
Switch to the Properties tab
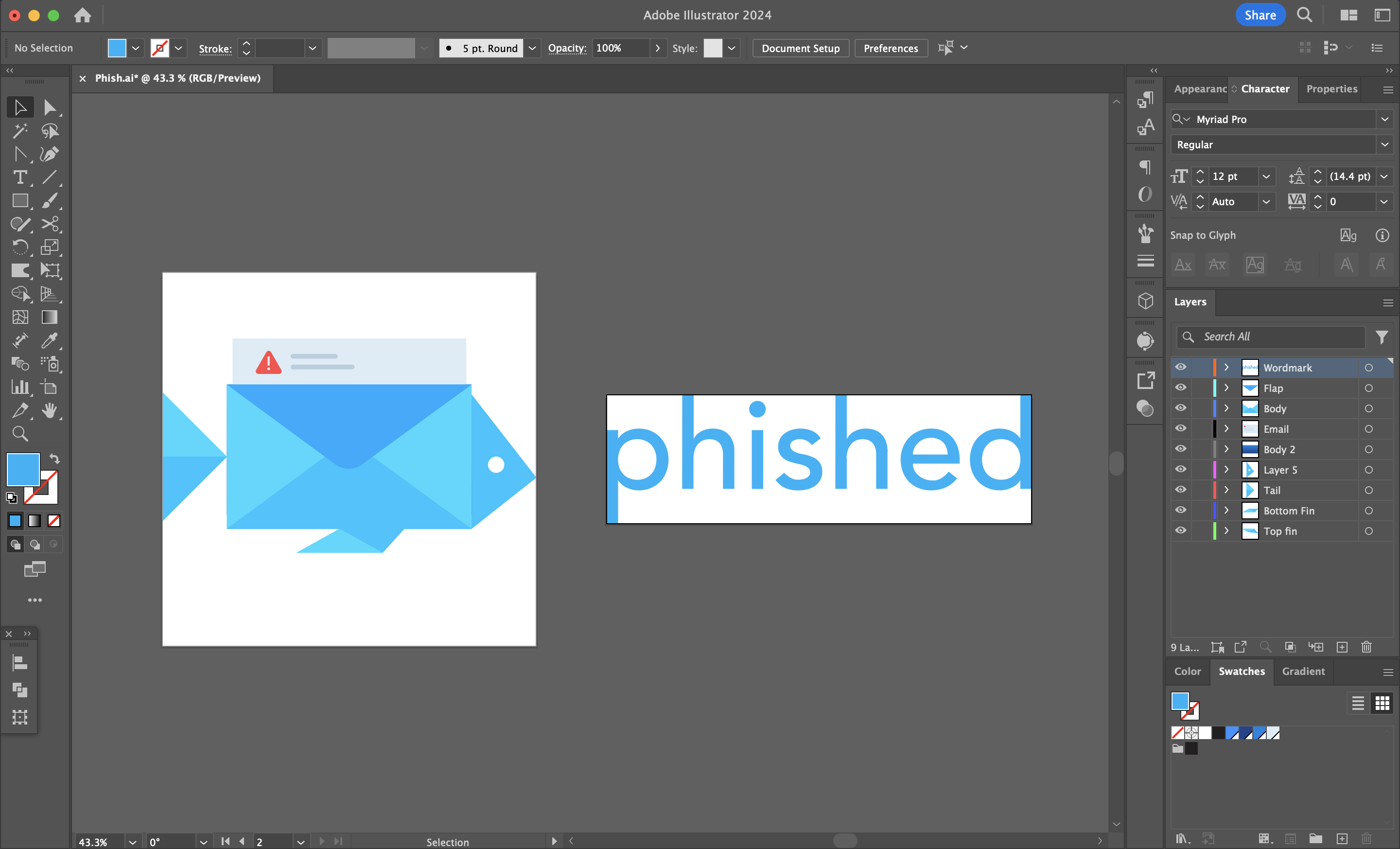click(x=1332, y=88)
